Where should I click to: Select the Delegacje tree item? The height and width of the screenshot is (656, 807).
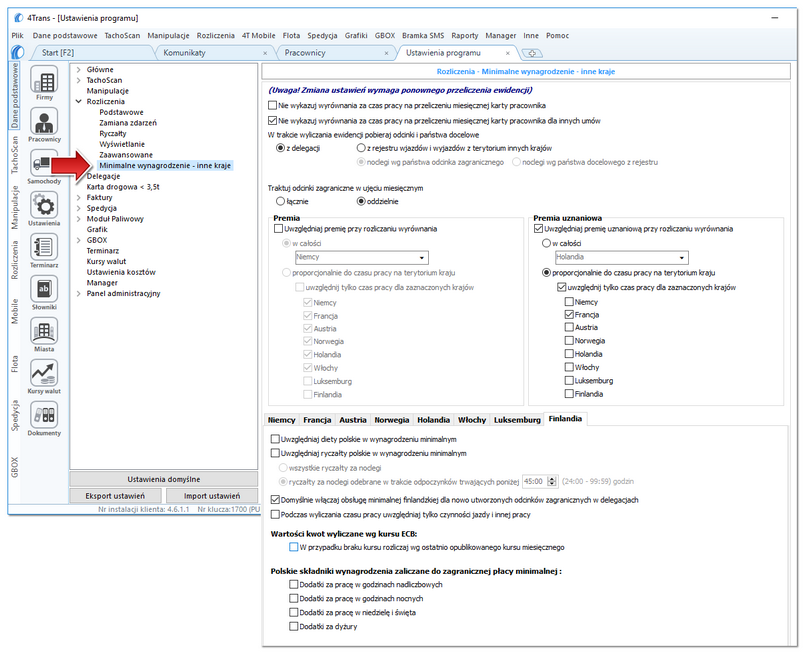pyautogui.click(x=103, y=176)
